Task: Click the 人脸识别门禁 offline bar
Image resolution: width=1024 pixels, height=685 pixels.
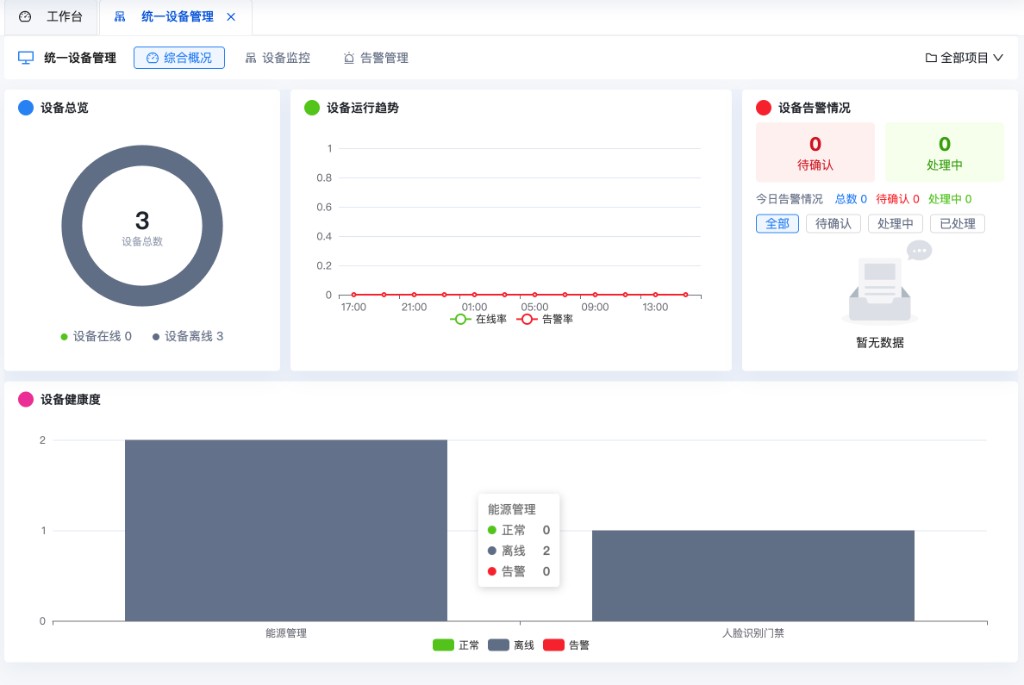Action: (x=753, y=575)
